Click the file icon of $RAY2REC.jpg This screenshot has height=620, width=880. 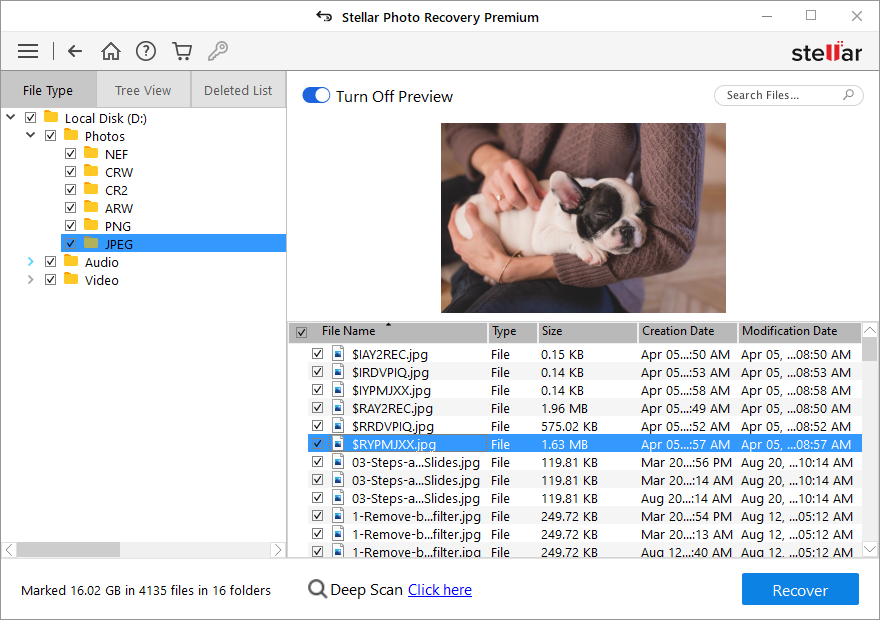pos(338,407)
